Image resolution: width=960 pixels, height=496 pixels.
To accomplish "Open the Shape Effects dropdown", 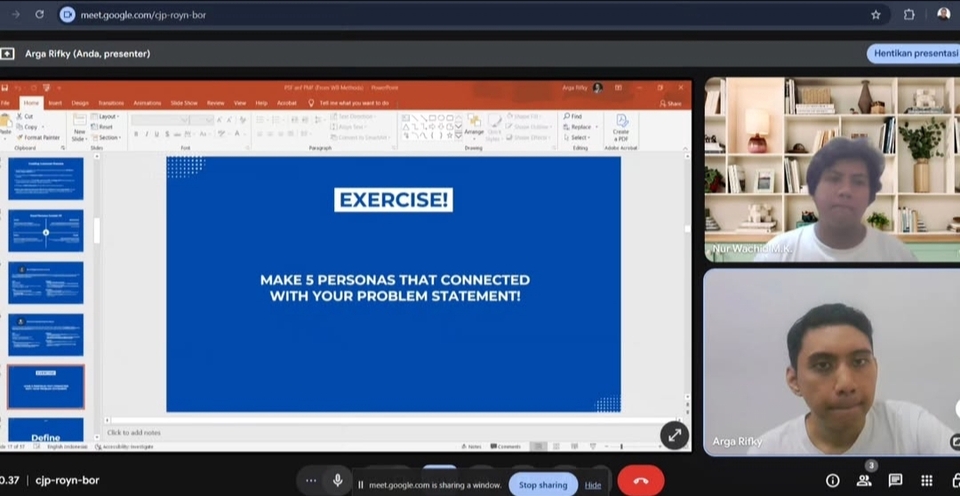I will 528,138.
